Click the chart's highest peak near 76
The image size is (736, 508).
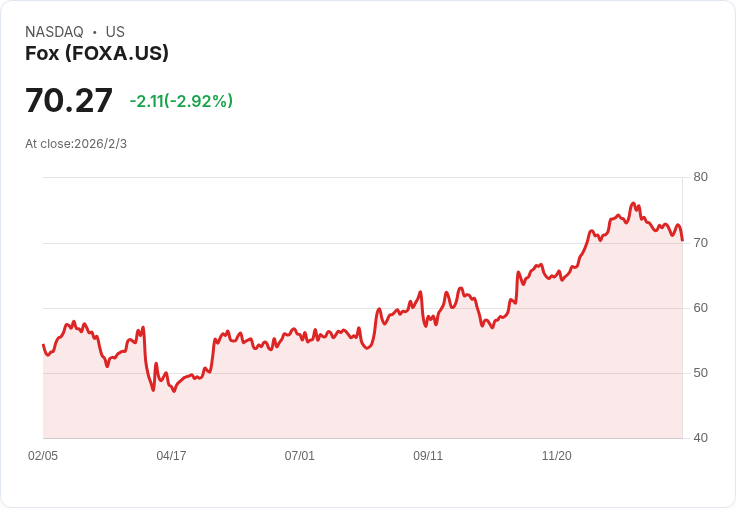633,203
